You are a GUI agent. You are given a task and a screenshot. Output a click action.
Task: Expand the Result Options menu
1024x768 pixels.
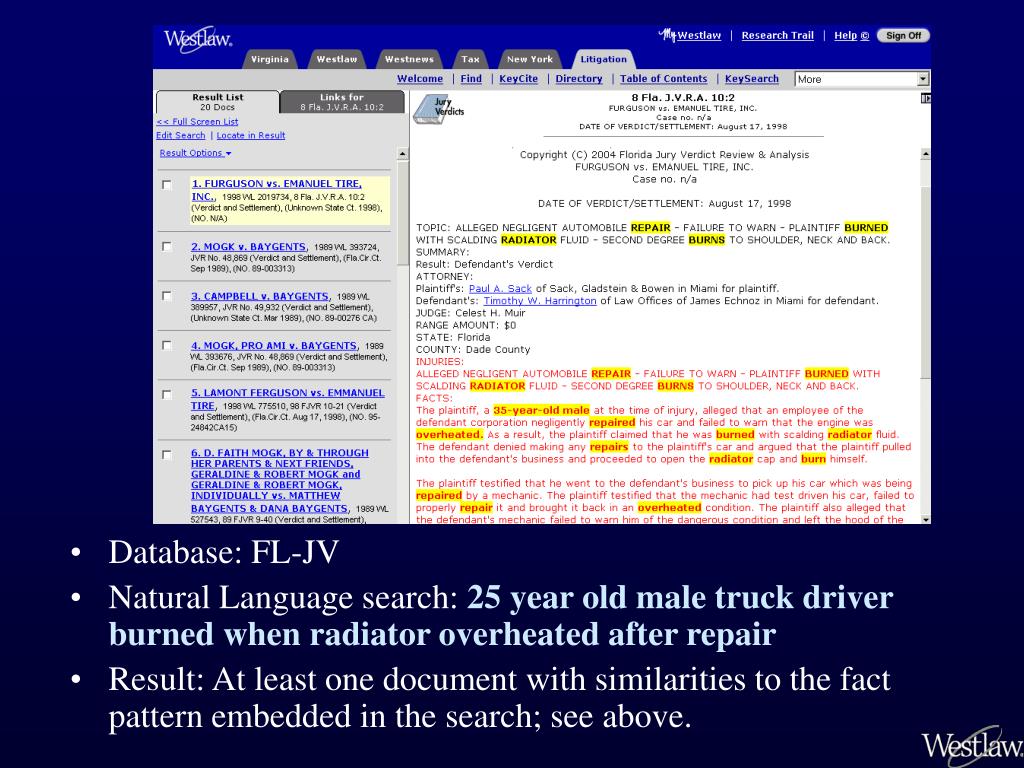195,153
